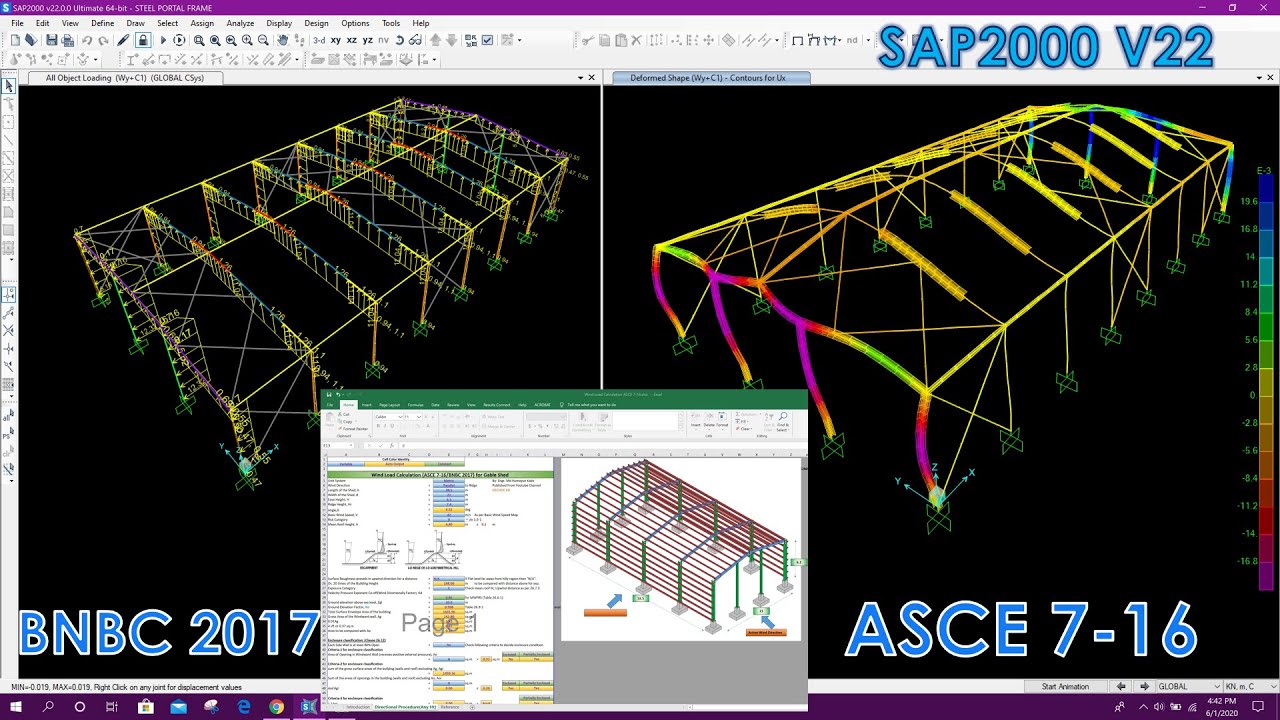Screen dimensions: 1280x720
Task: Set the xy plane view
Action: point(336,40)
